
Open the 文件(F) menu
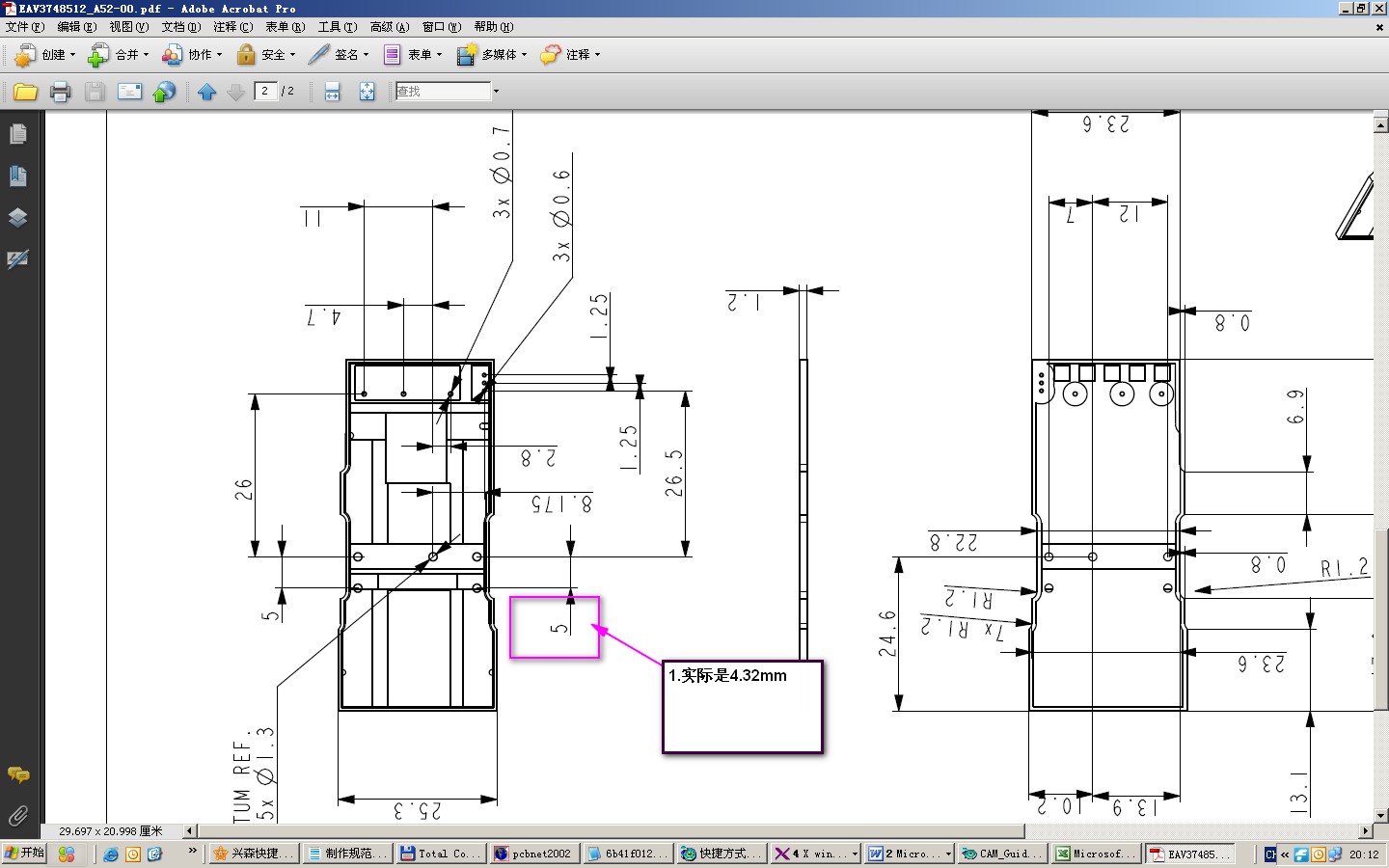coord(25,27)
